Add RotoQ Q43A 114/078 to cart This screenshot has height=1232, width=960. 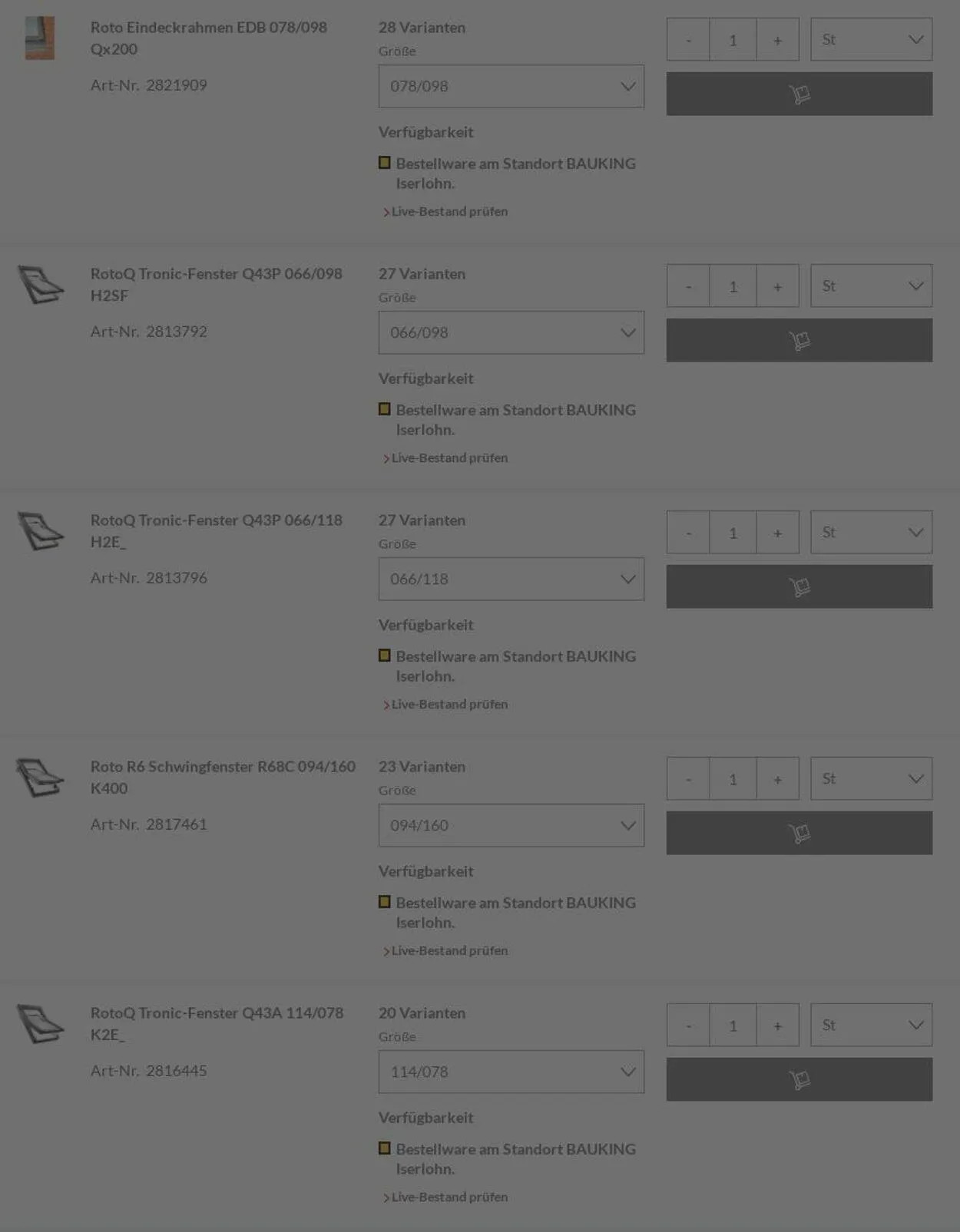click(799, 1079)
